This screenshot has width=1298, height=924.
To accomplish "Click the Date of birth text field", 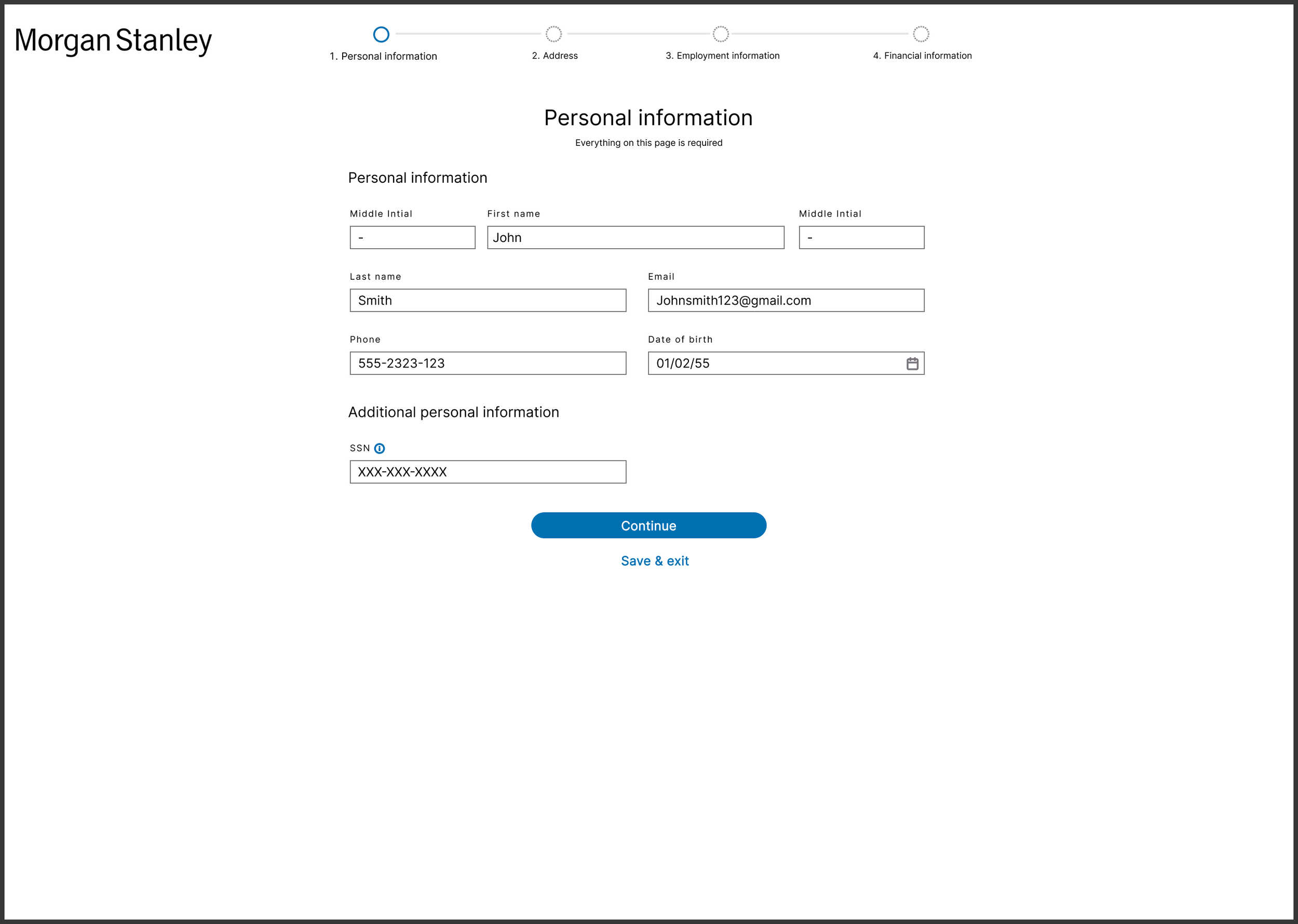I will [x=774, y=363].
